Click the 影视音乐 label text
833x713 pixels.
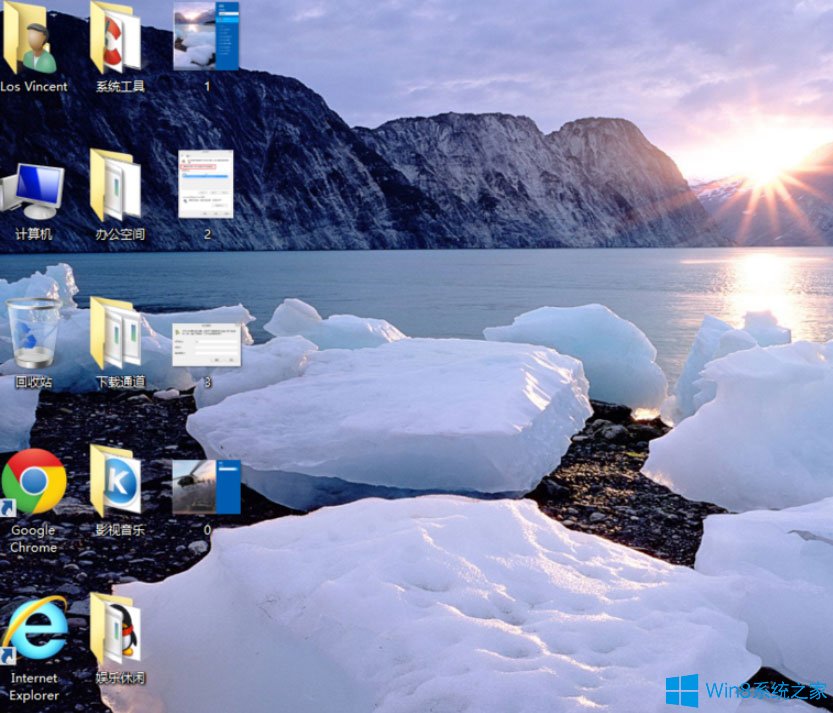point(120,530)
